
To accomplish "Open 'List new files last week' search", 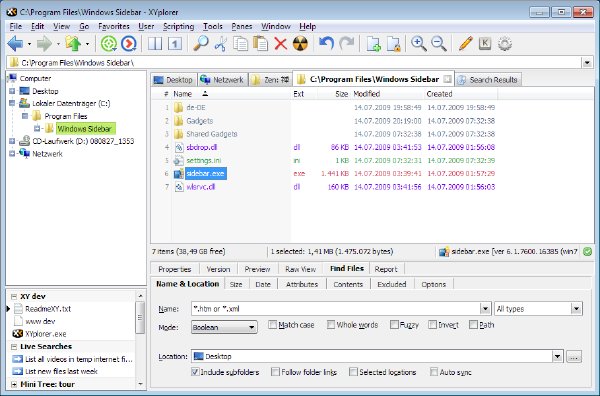I will pyautogui.click(x=61, y=371).
